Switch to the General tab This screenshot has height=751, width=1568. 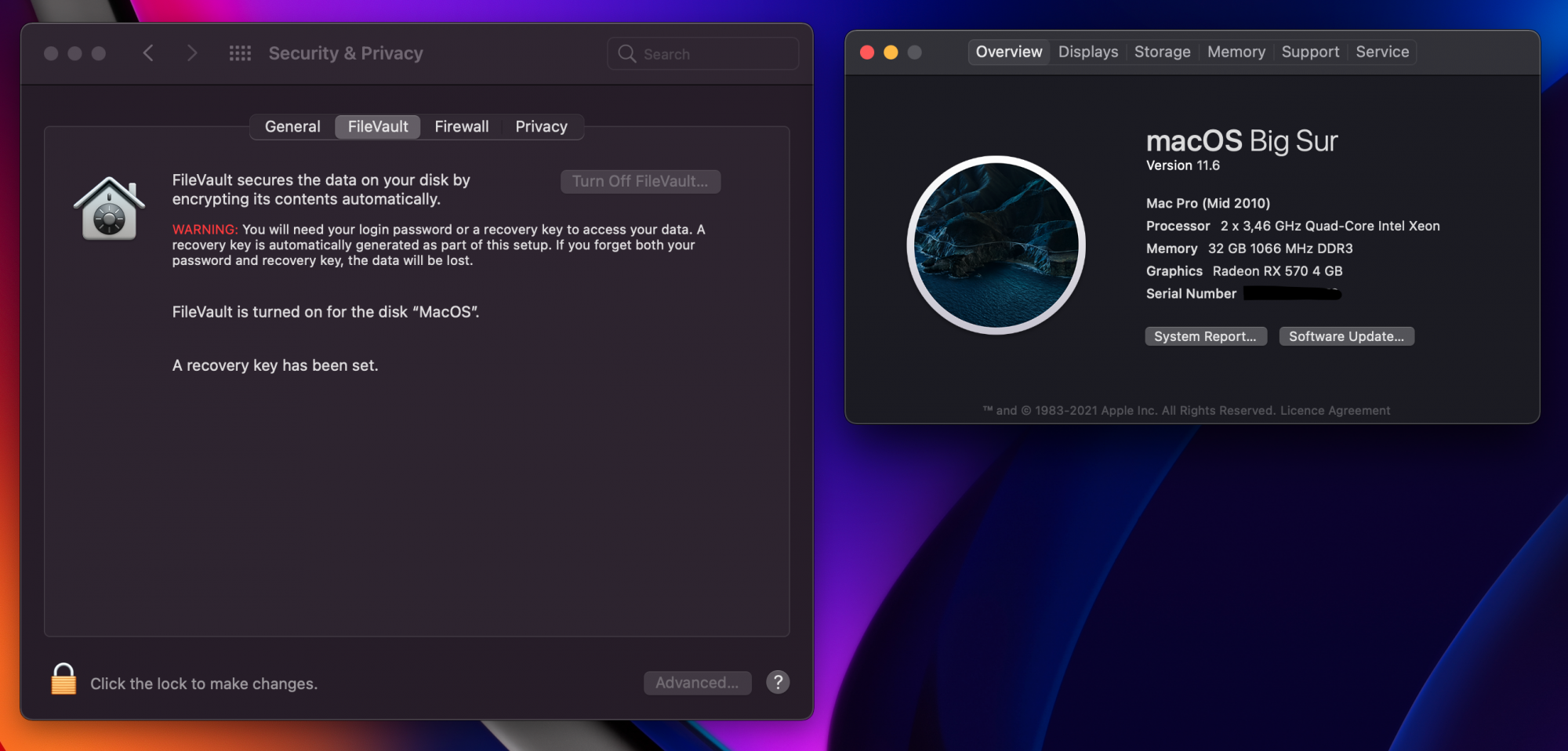pos(292,126)
